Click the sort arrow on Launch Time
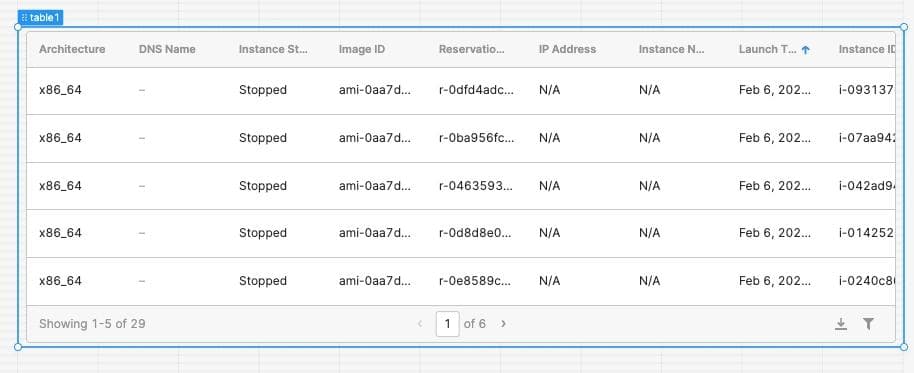This screenshot has width=914, height=373. (x=806, y=50)
